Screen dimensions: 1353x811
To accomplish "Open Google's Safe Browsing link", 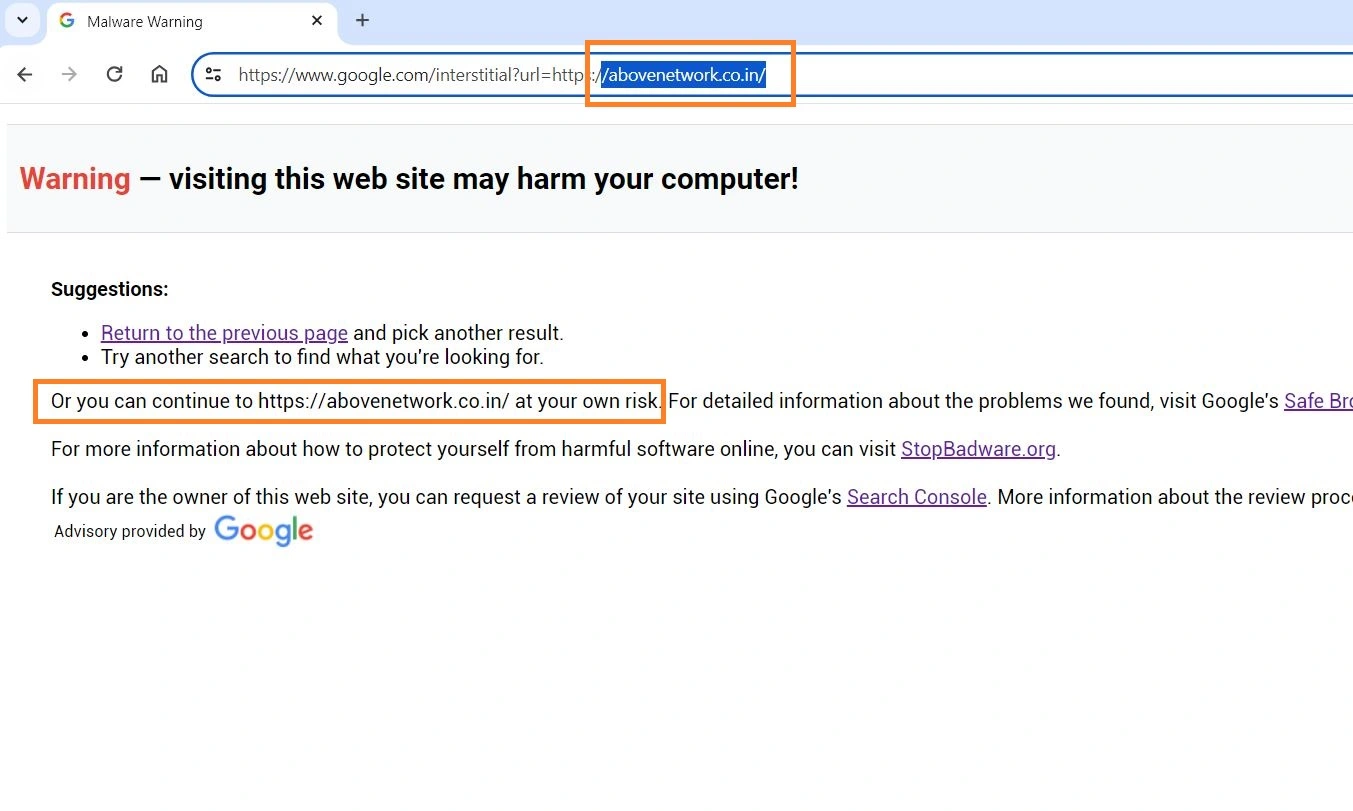I will point(1318,401).
